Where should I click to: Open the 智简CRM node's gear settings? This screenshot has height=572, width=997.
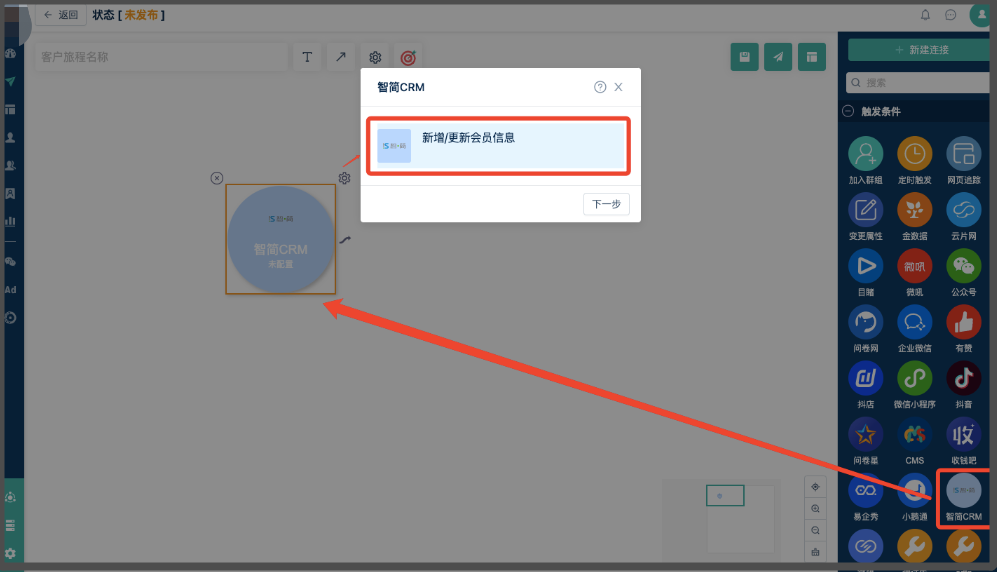(x=344, y=178)
